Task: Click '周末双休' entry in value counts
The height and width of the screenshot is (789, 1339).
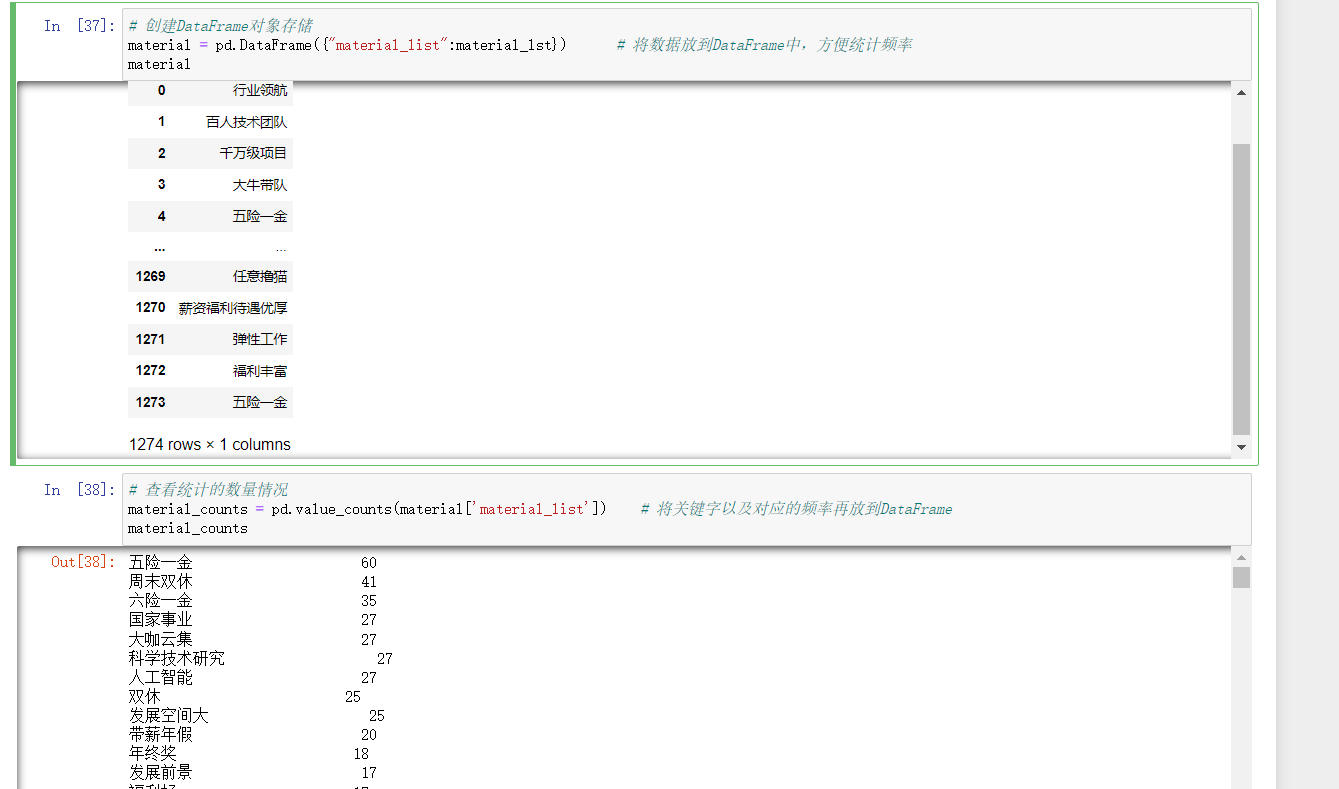Action: point(161,582)
